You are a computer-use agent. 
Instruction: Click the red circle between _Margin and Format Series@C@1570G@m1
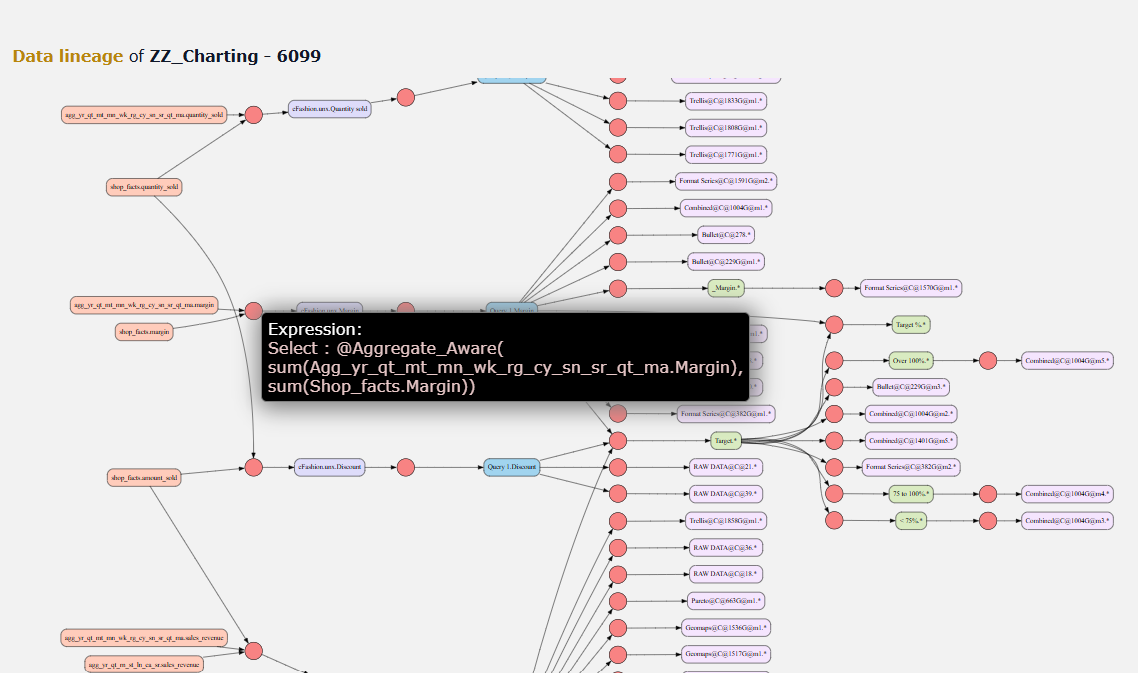834,288
